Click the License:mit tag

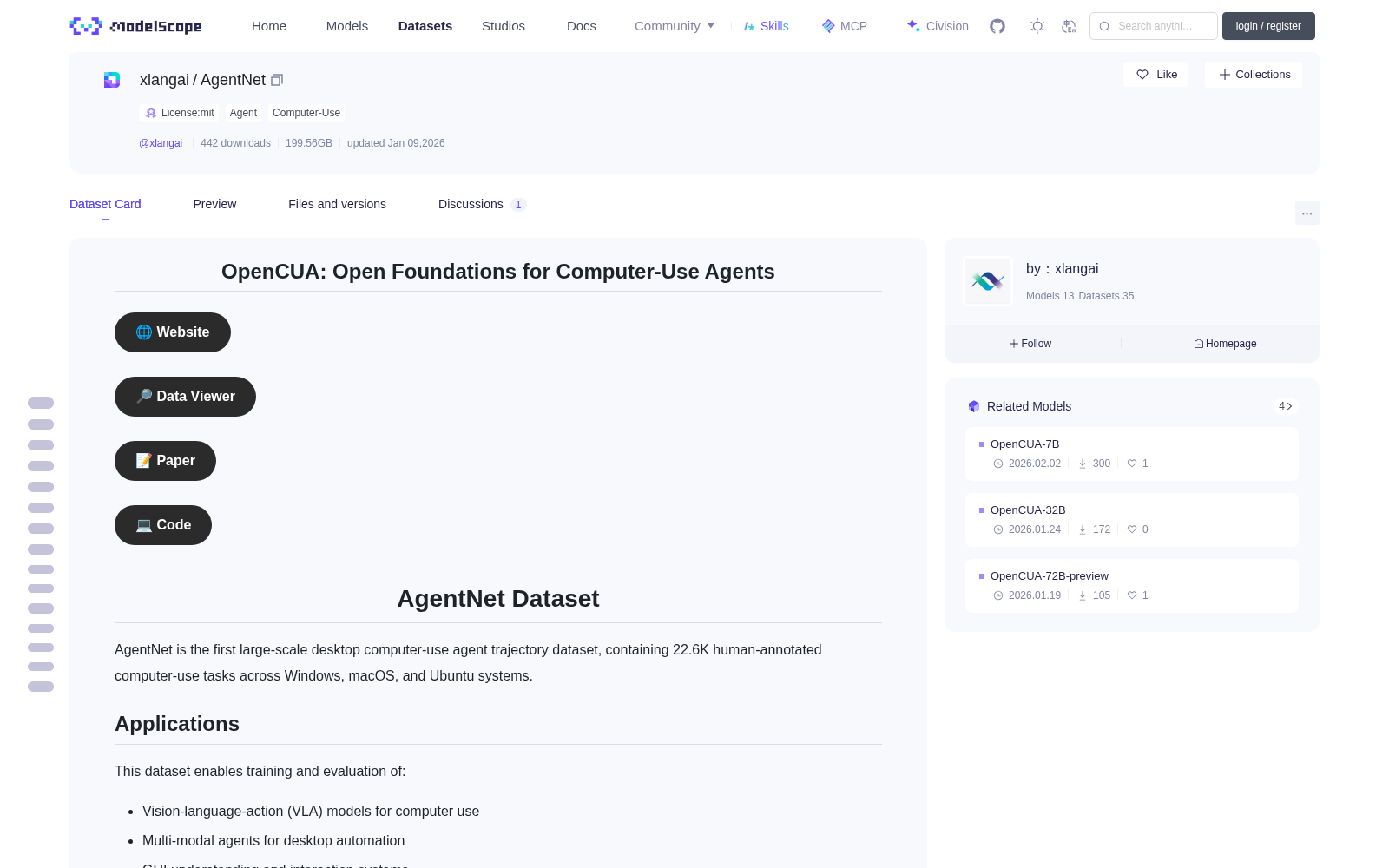click(x=180, y=113)
